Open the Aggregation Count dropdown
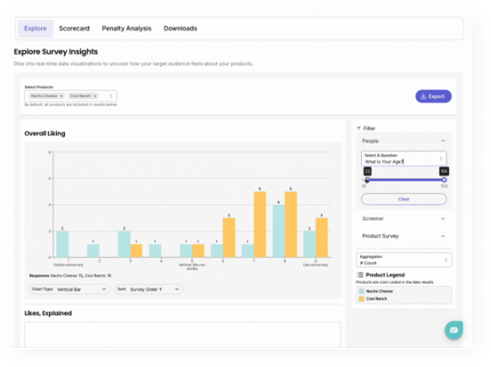The width and height of the screenshot is (491, 367). (404, 260)
